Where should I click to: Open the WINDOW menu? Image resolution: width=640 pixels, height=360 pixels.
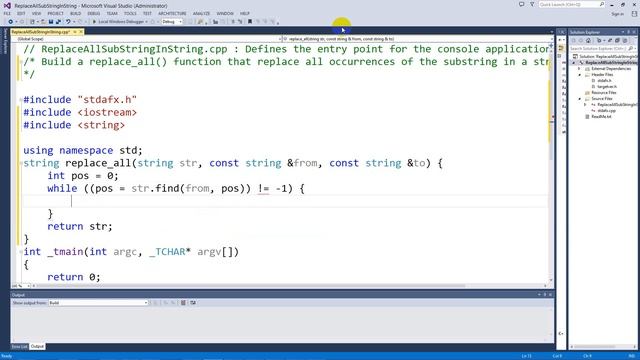[x=225, y=13]
